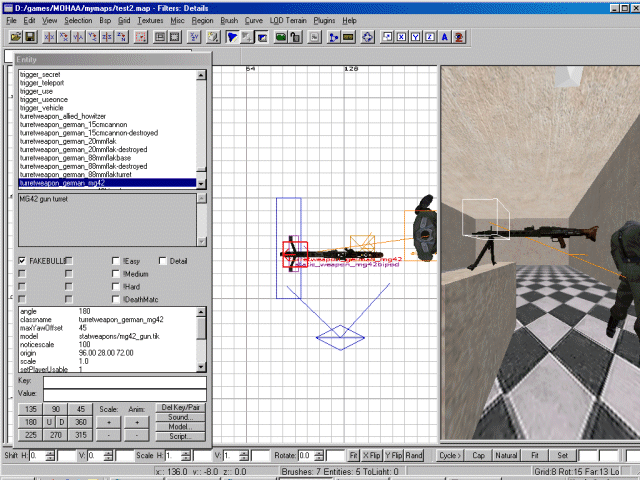Click the save disk icon in toolbar
The width and height of the screenshot is (640, 480).
31,38
